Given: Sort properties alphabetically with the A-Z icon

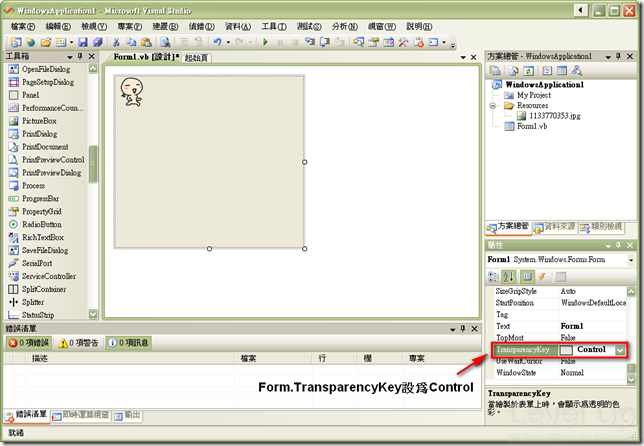Looking at the screenshot, I should [x=508, y=277].
